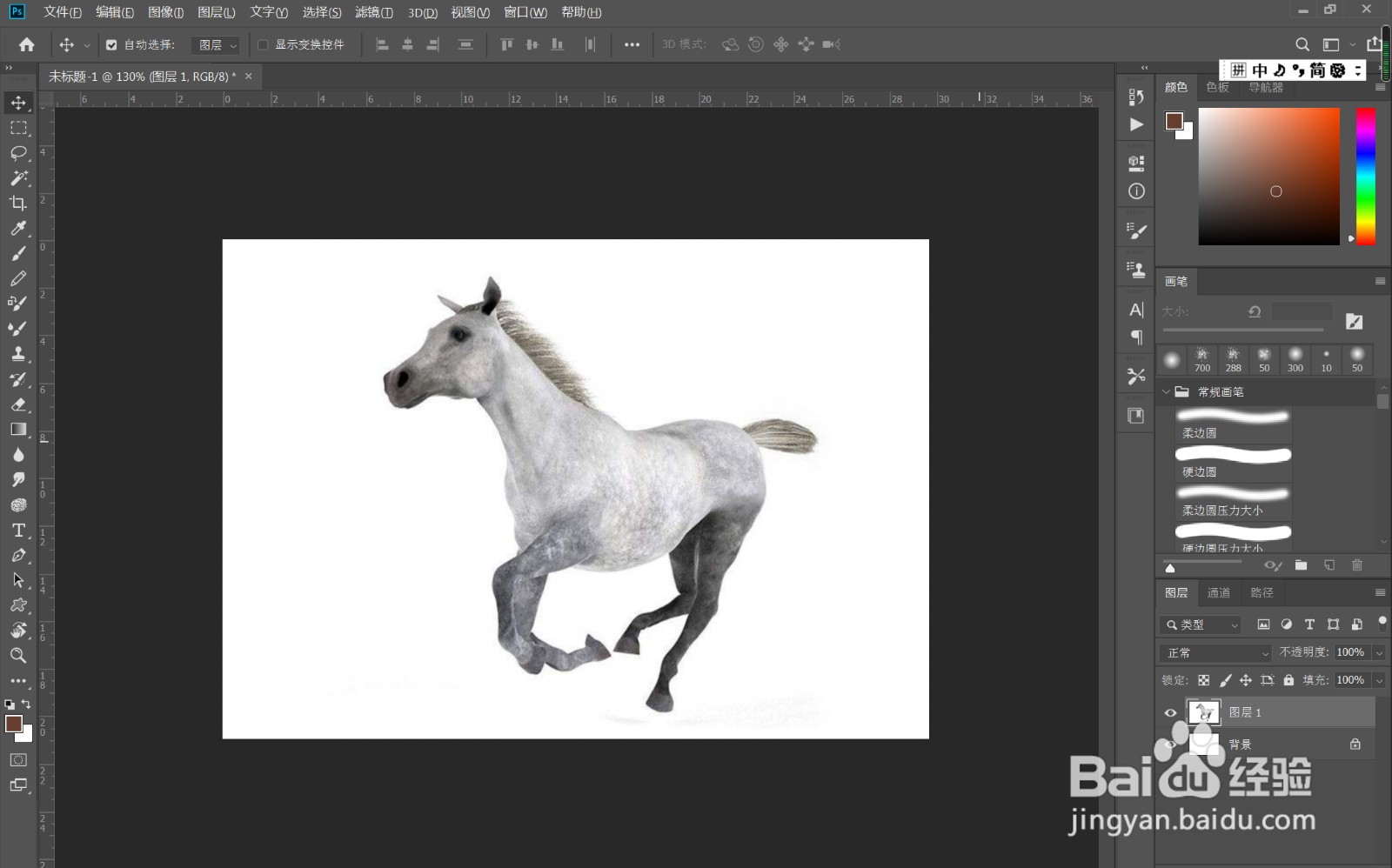Open the 正常 blend mode dropdown
1392x868 pixels.
(1216, 652)
